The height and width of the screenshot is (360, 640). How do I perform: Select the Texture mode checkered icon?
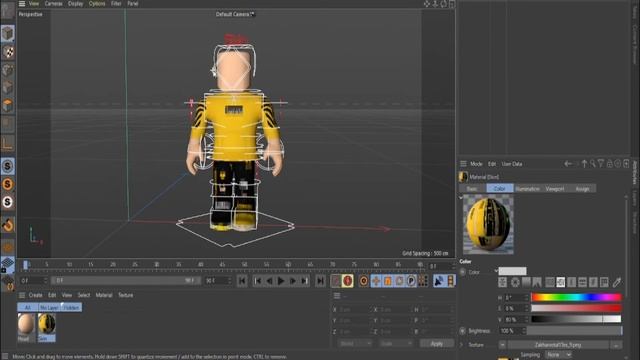8,52
